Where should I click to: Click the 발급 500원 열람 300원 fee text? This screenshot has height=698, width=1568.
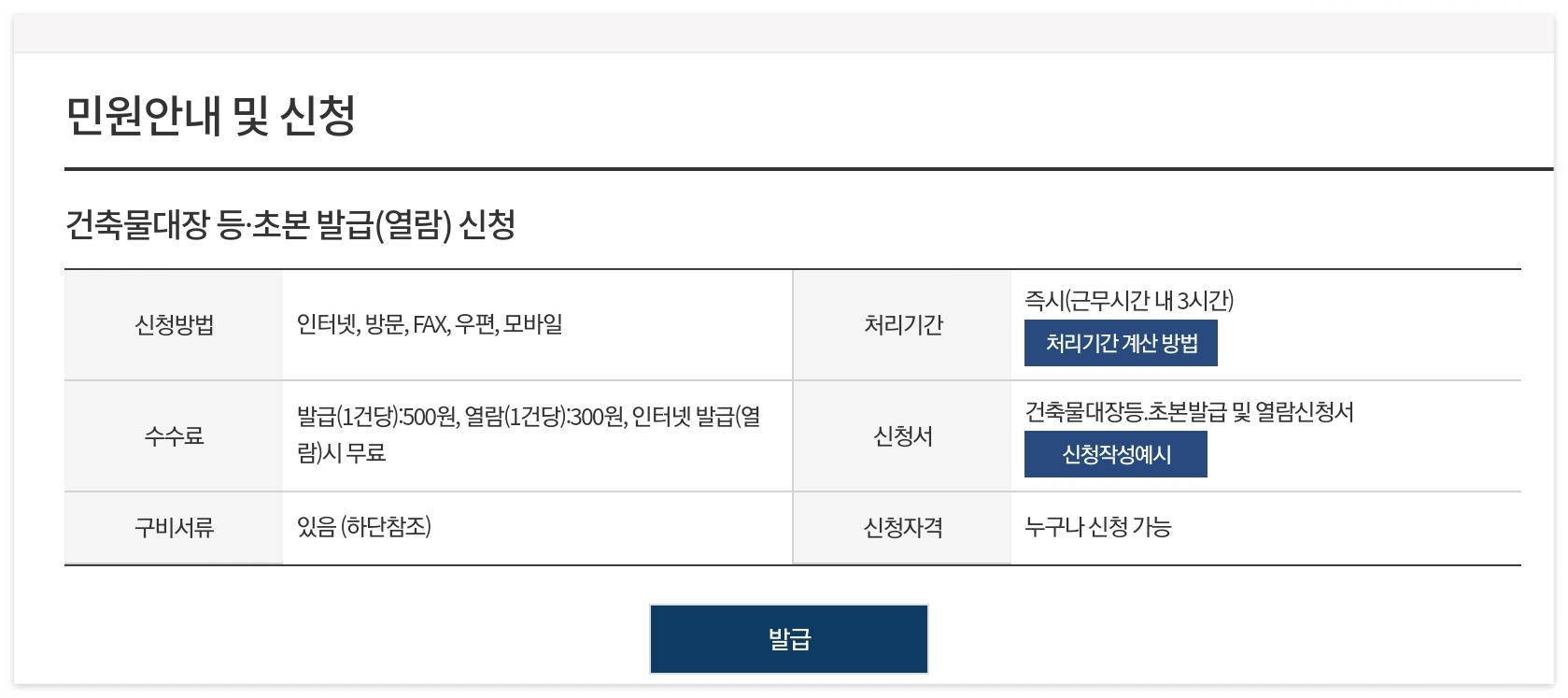tap(528, 435)
